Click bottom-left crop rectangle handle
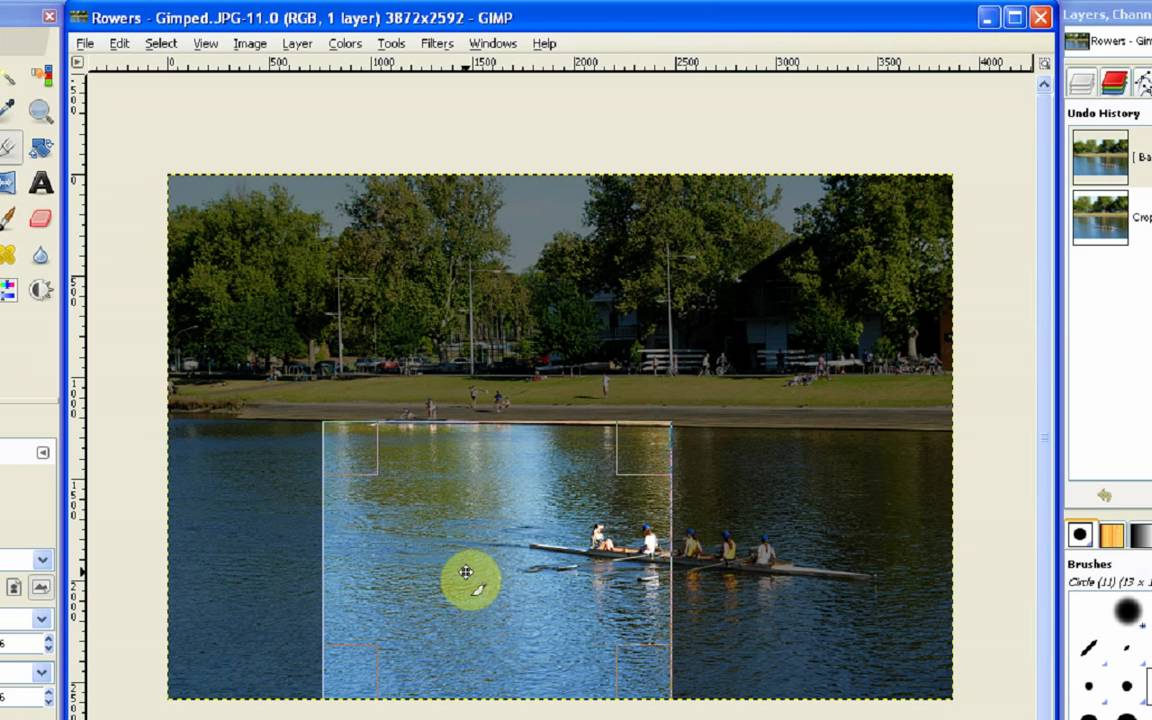The width and height of the screenshot is (1152, 720). [x=350, y=671]
